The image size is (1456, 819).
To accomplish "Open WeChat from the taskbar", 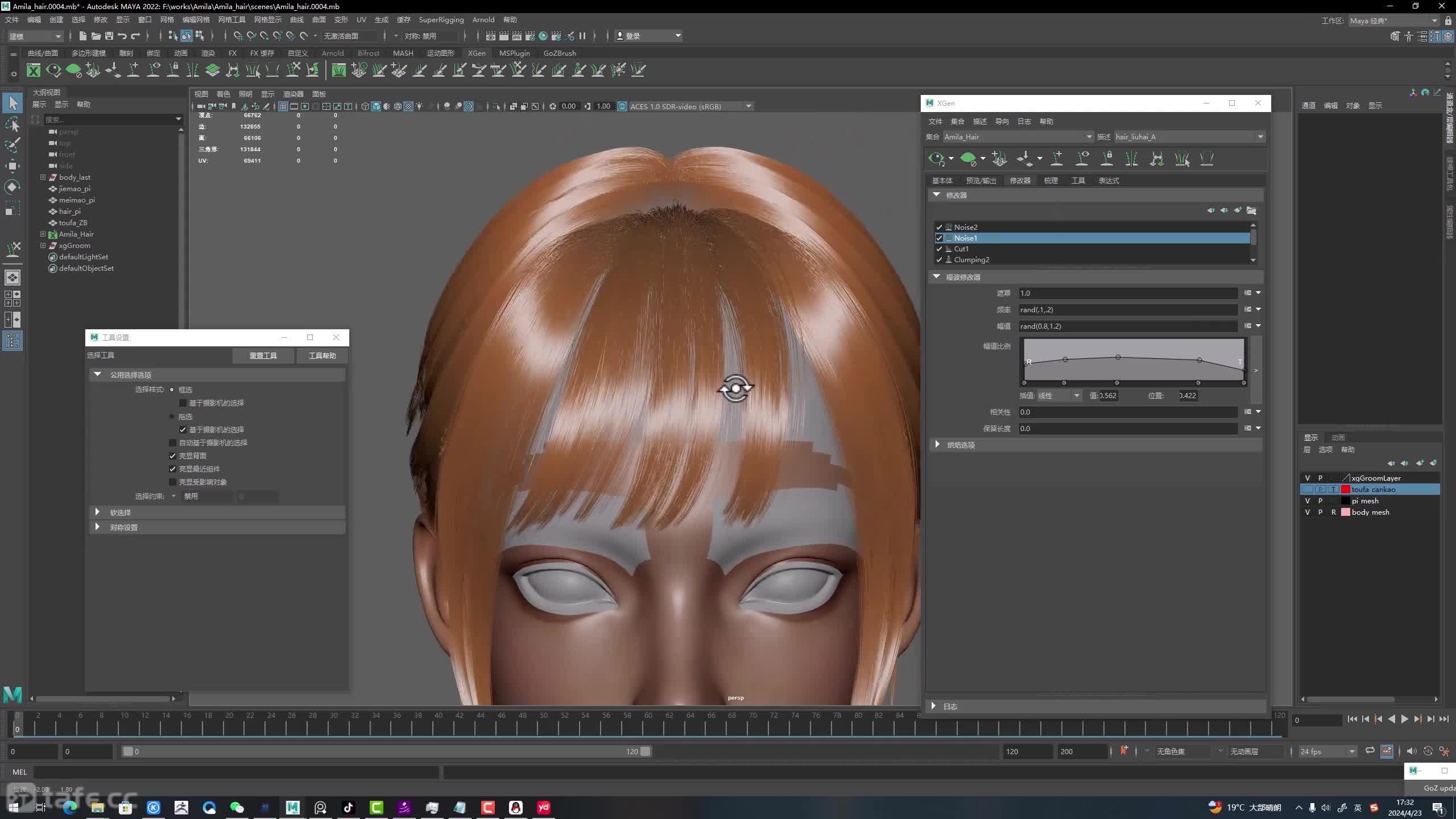I will (237, 808).
